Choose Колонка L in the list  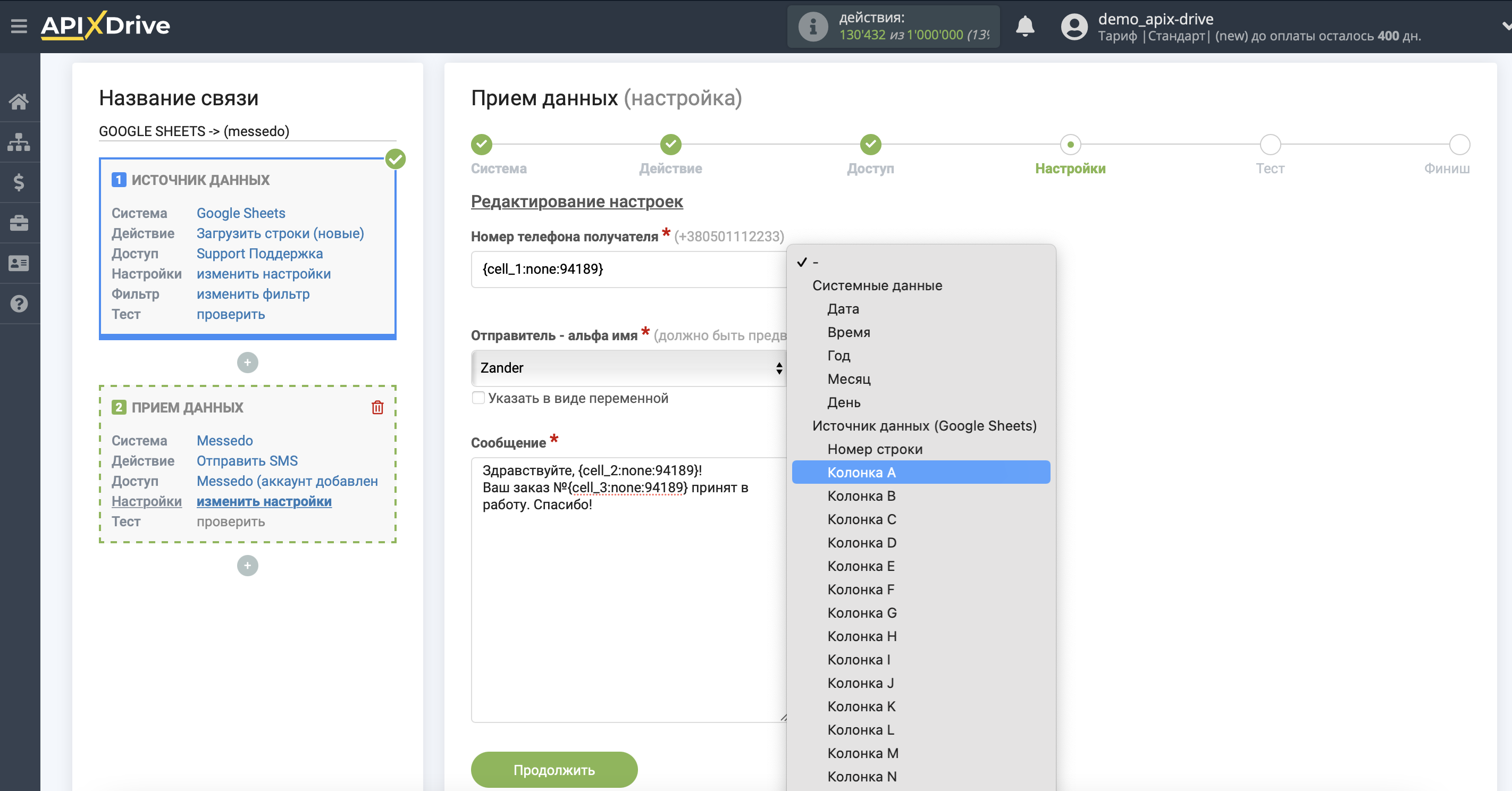(921, 730)
